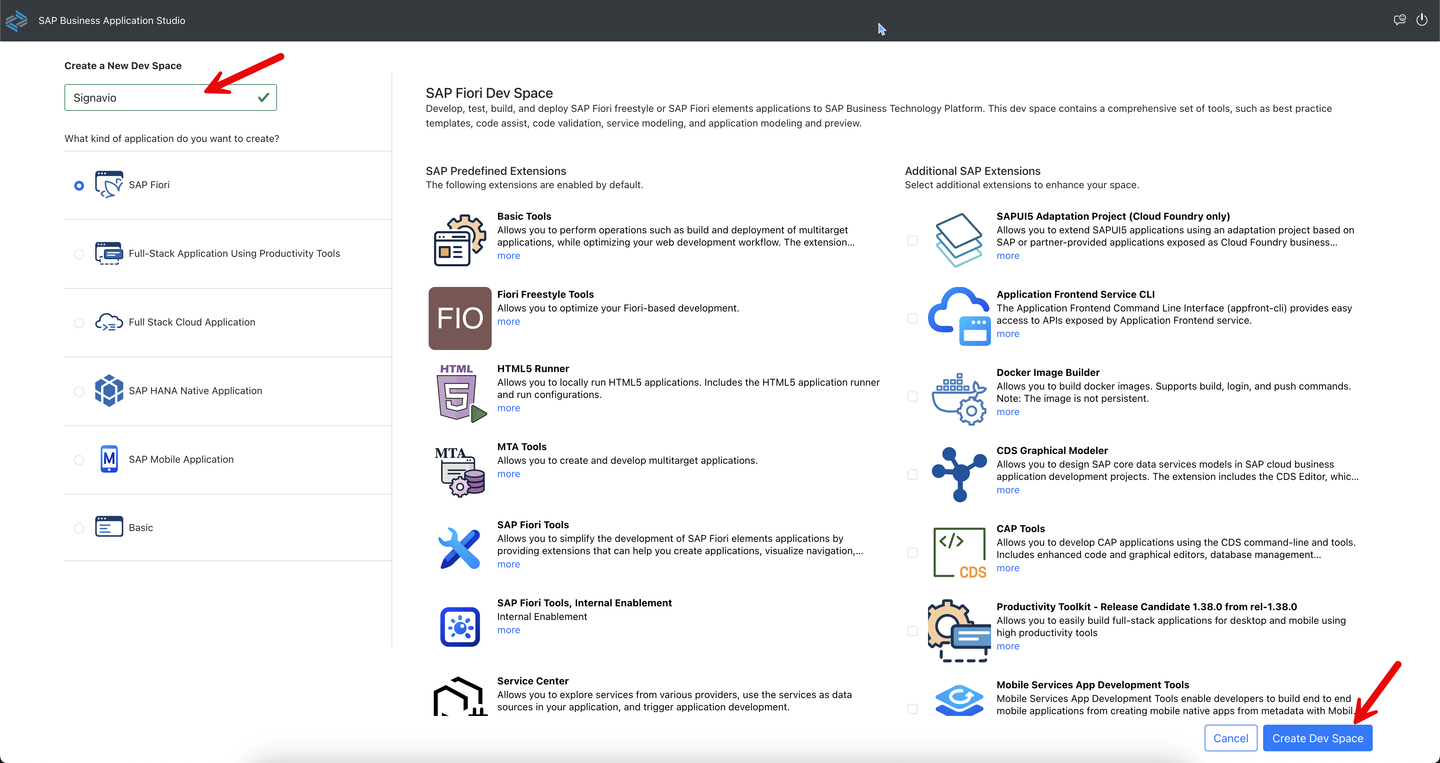
Task: Click the power sign-out icon
Action: point(1422,20)
